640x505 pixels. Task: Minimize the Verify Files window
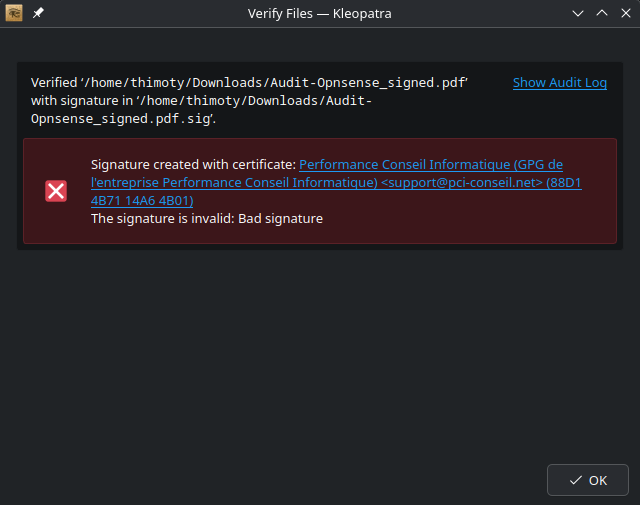pyautogui.click(x=578, y=13)
